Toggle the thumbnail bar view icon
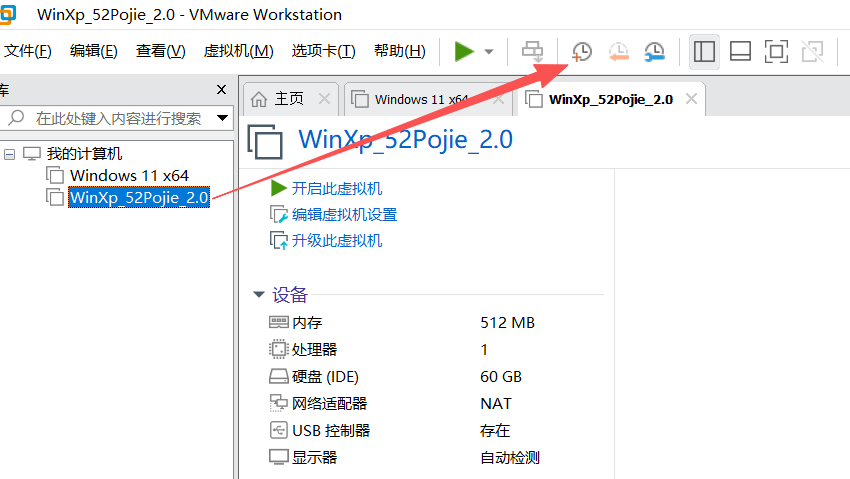Screen dimensions: 850x479 click(x=740, y=51)
